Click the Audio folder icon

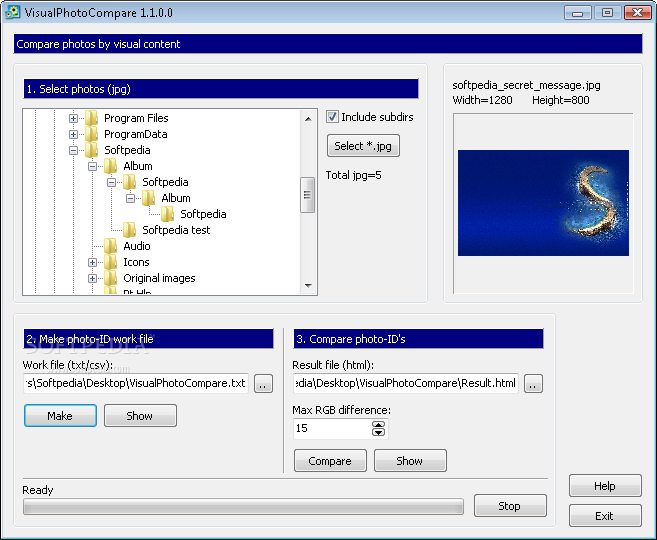111,246
